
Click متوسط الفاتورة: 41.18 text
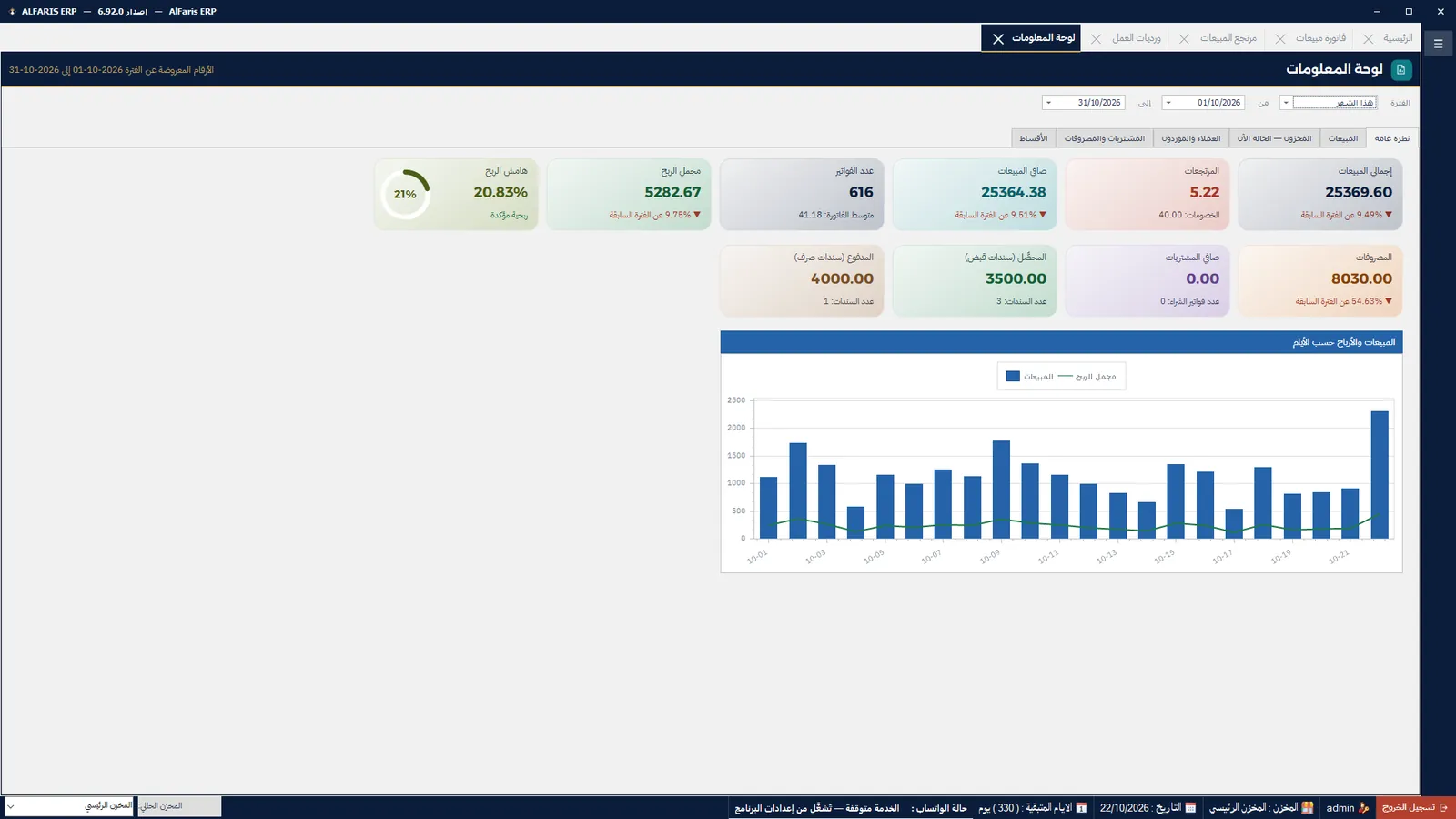point(835,215)
